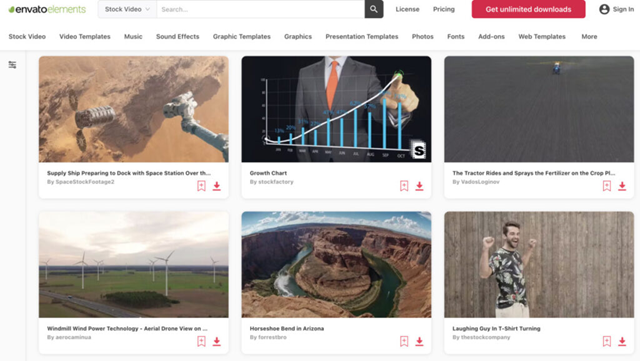640x361 pixels.
Task: Select Graphic Templates category
Action: click(x=242, y=36)
